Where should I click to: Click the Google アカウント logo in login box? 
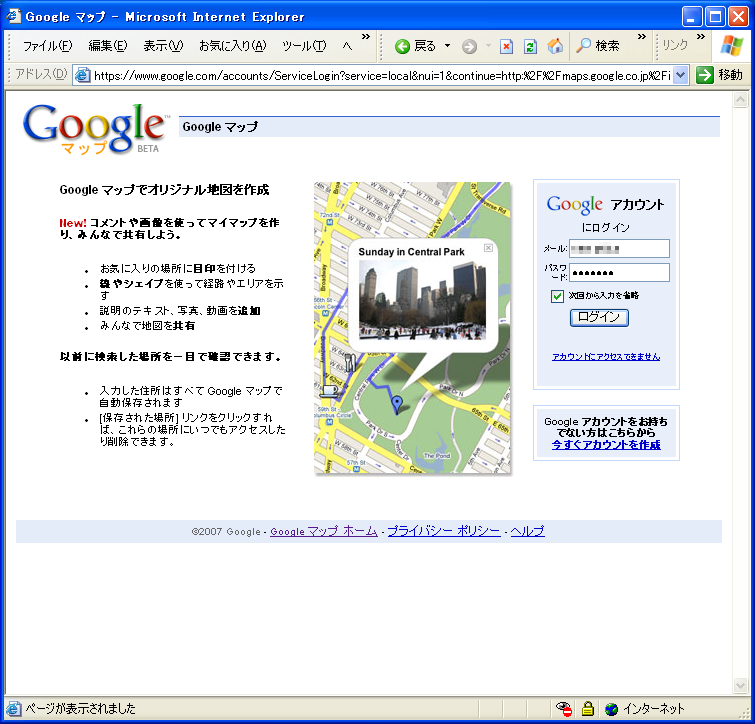[x=605, y=205]
